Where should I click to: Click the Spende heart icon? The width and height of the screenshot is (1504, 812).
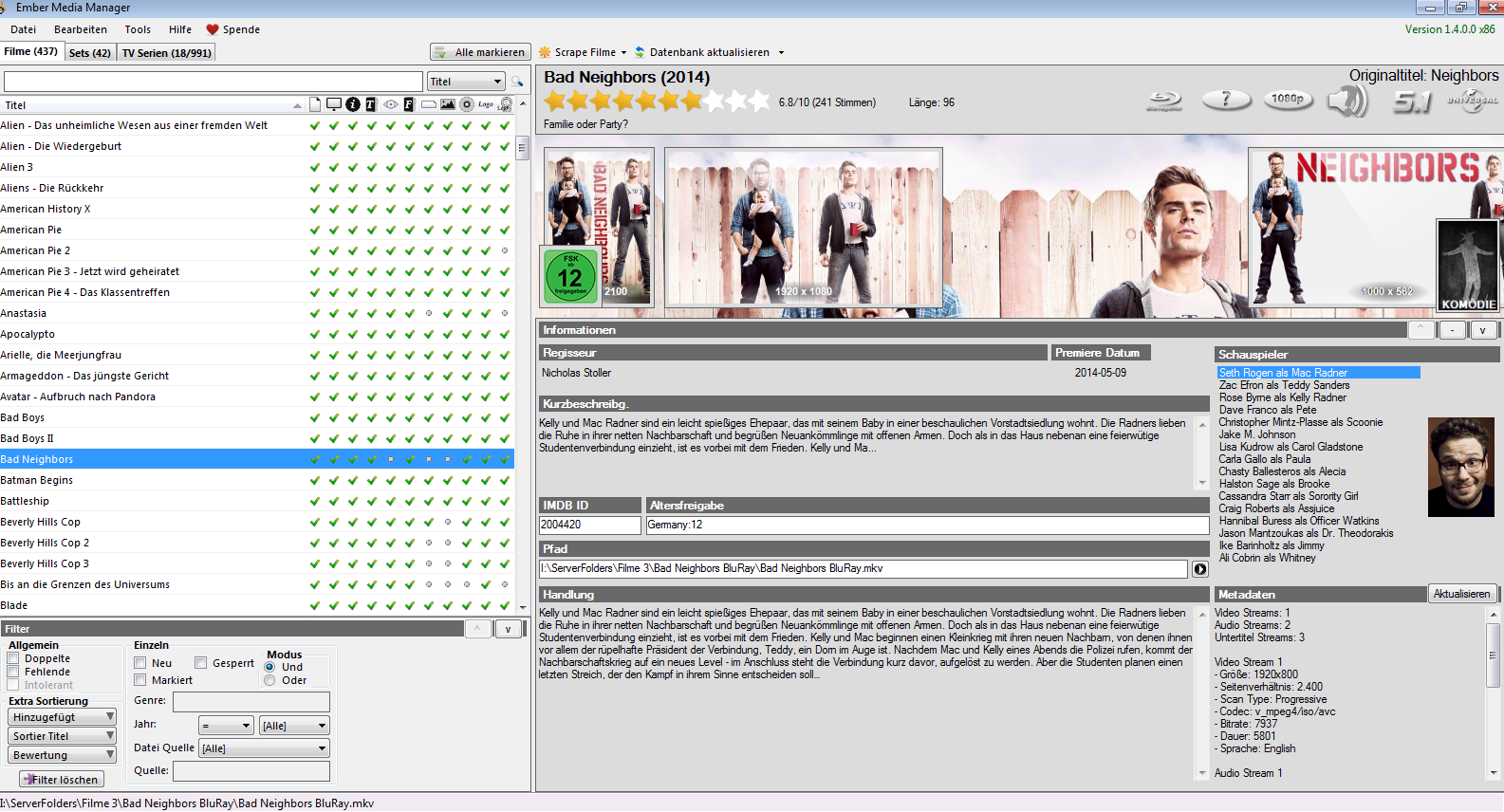[x=213, y=29]
